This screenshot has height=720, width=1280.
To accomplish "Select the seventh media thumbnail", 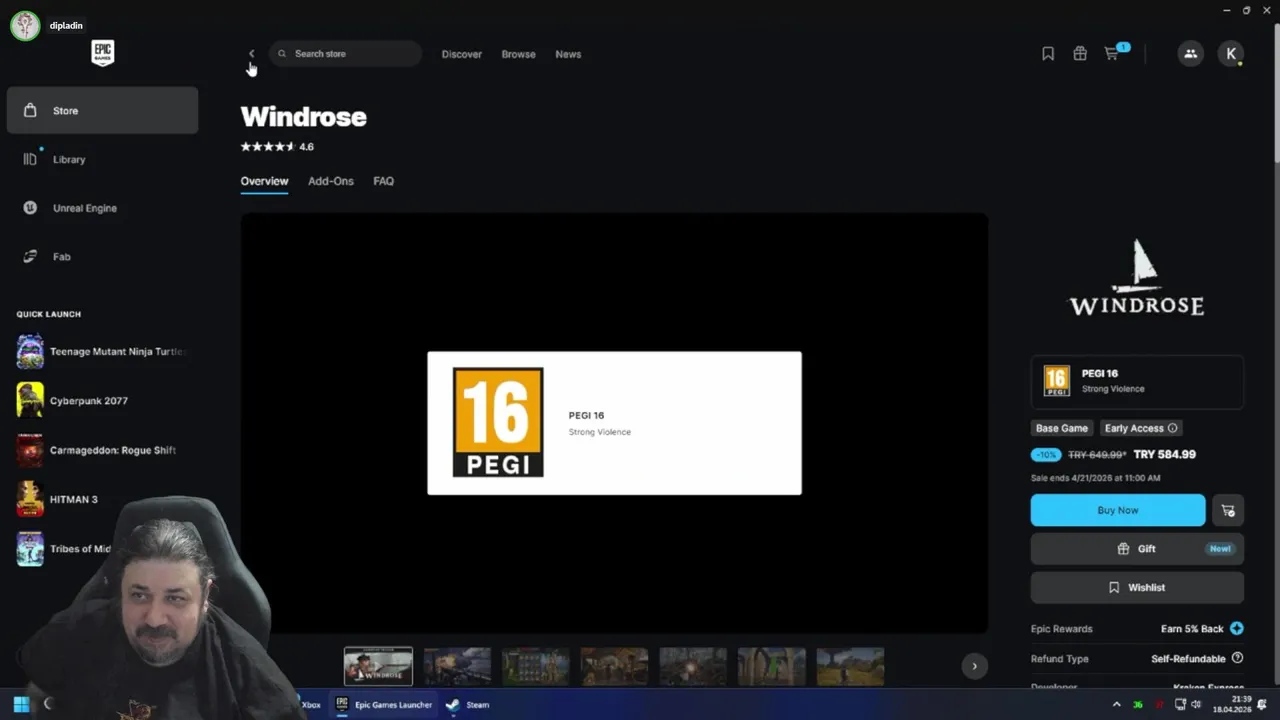I will [850, 666].
